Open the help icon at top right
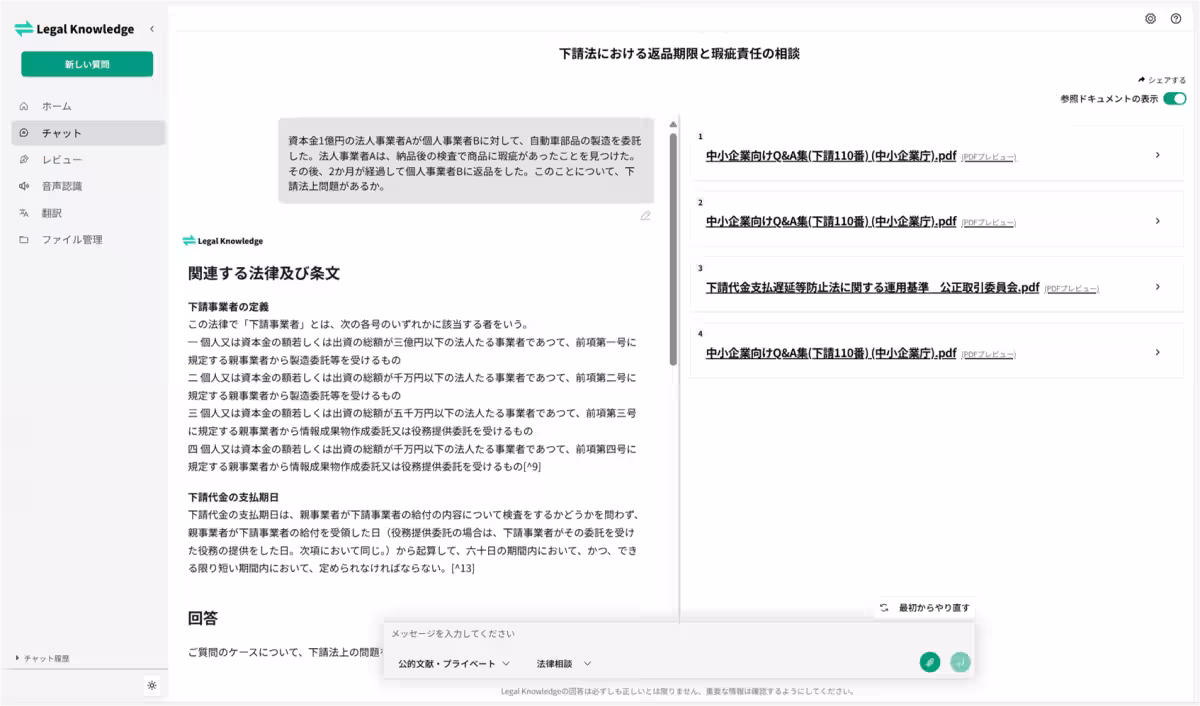1200x706 pixels. pos(1178,19)
